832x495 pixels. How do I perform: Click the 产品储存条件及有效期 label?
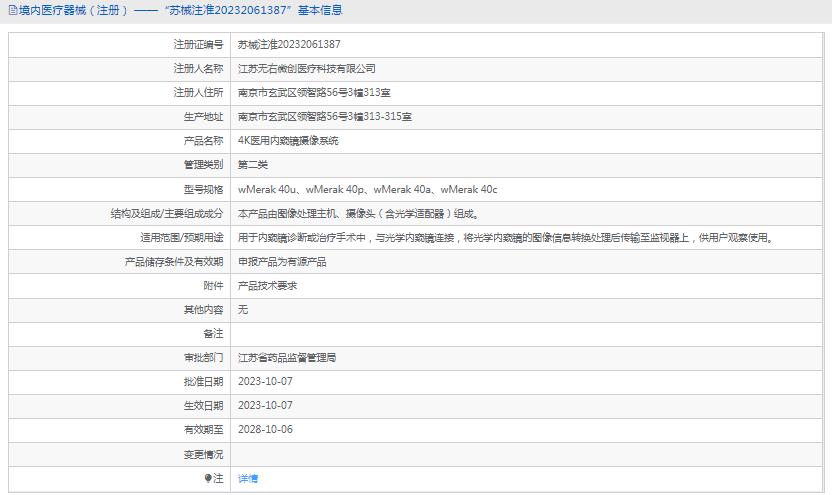point(174,262)
